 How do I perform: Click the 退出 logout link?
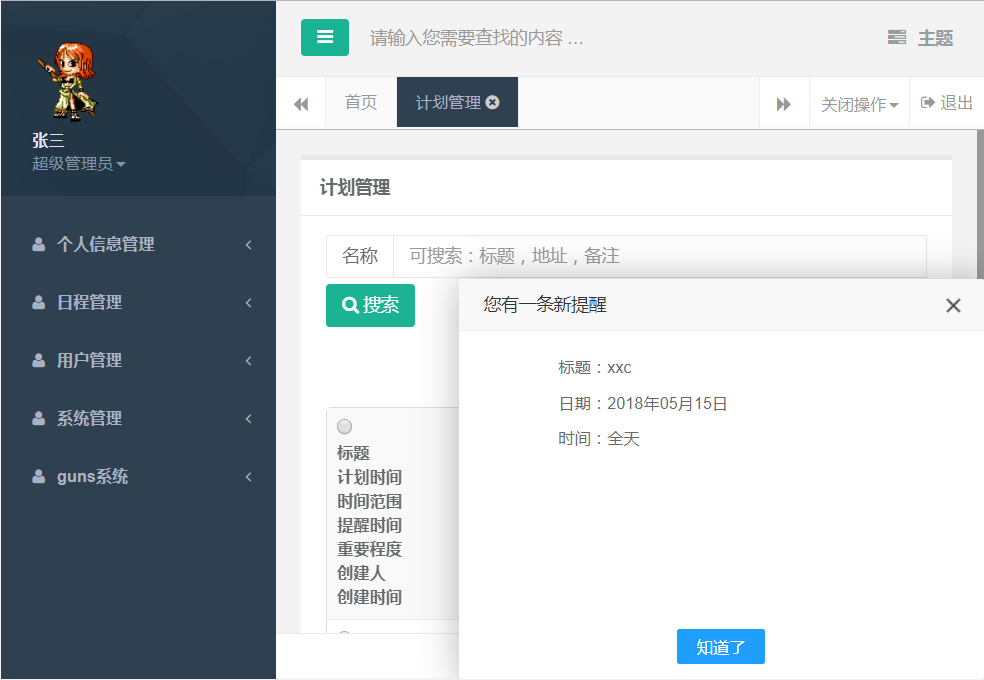point(946,103)
